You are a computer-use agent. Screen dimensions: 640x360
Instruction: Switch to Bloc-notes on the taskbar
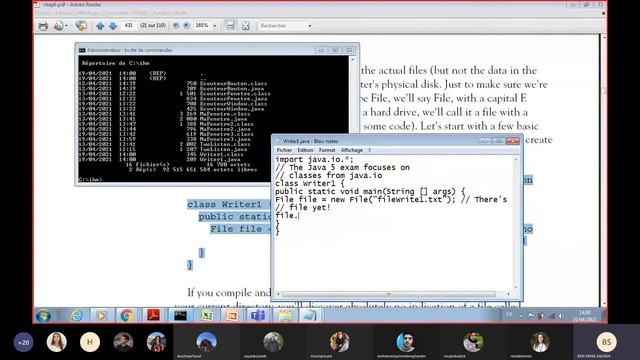coord(310,316)
